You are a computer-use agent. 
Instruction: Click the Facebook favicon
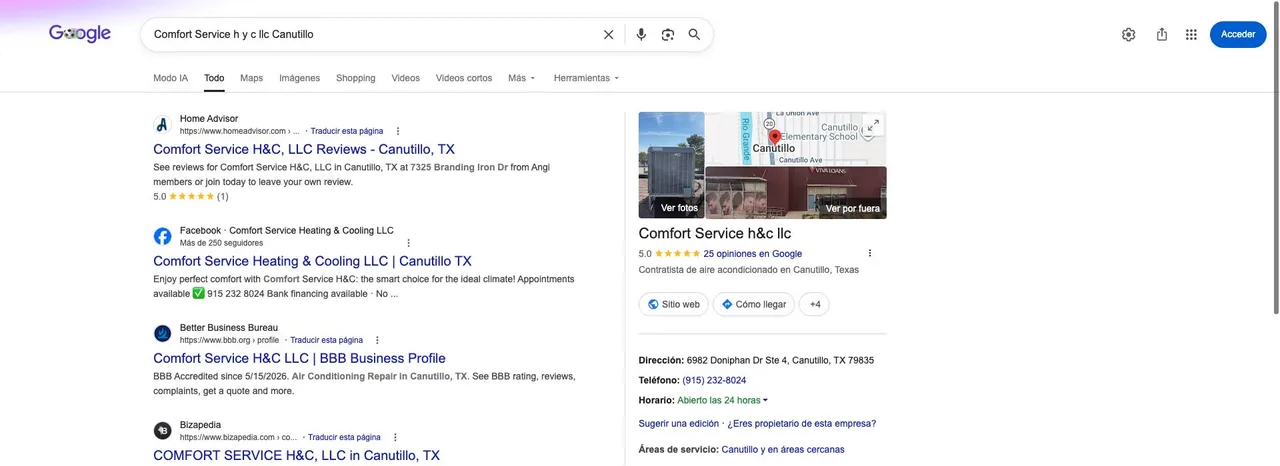[x=162, y=236]
